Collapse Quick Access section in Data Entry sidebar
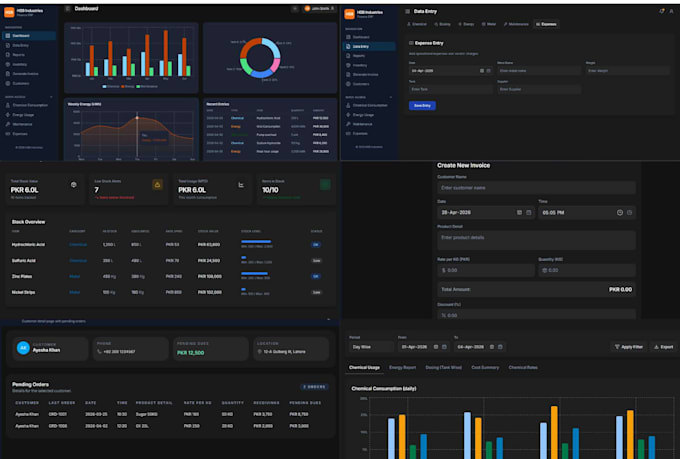The height and width of the screenshot is (459, 680). 391,97
